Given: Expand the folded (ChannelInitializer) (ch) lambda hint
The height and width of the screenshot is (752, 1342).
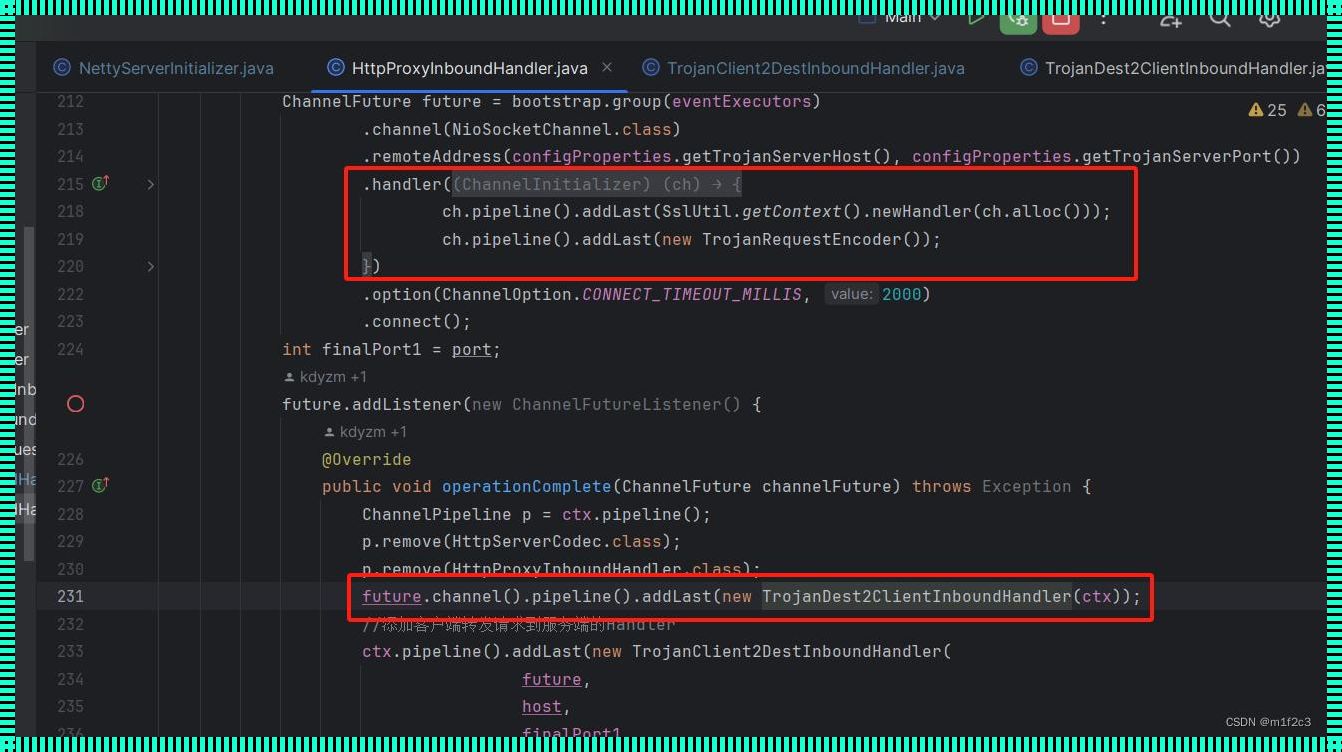Looking at the screenshot, I should [597, 184].
